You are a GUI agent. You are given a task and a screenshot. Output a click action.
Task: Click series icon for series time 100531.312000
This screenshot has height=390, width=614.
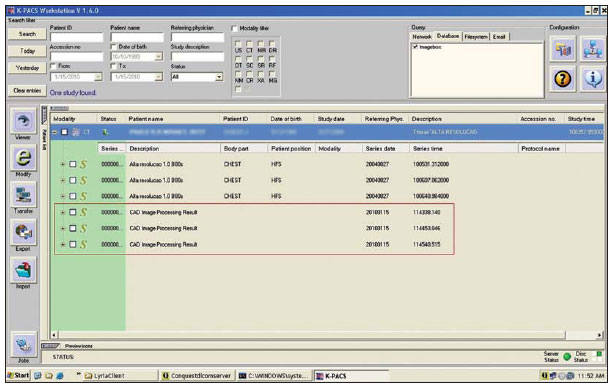click(x=83, y=164)
